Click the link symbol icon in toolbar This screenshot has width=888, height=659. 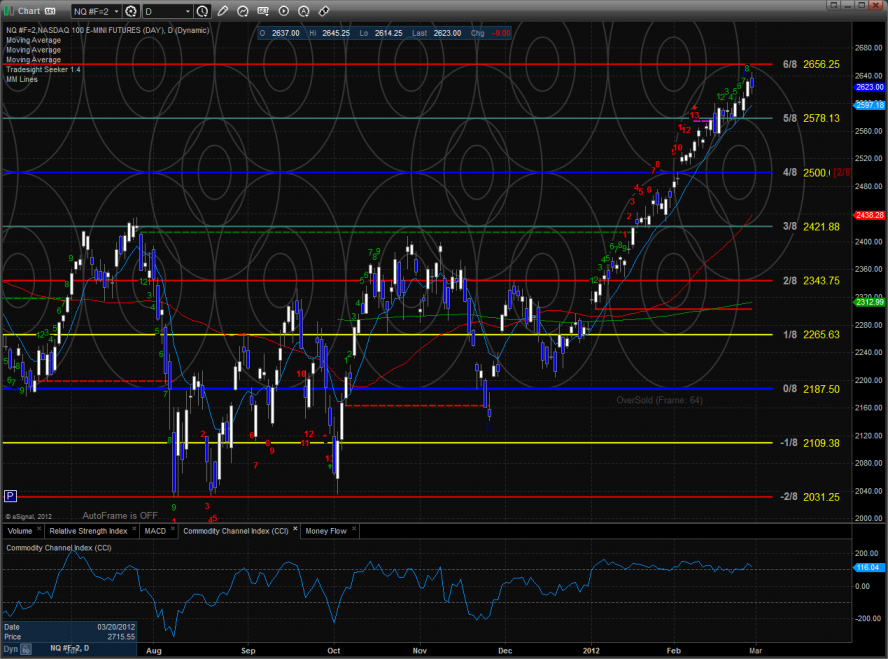(324, 12)
